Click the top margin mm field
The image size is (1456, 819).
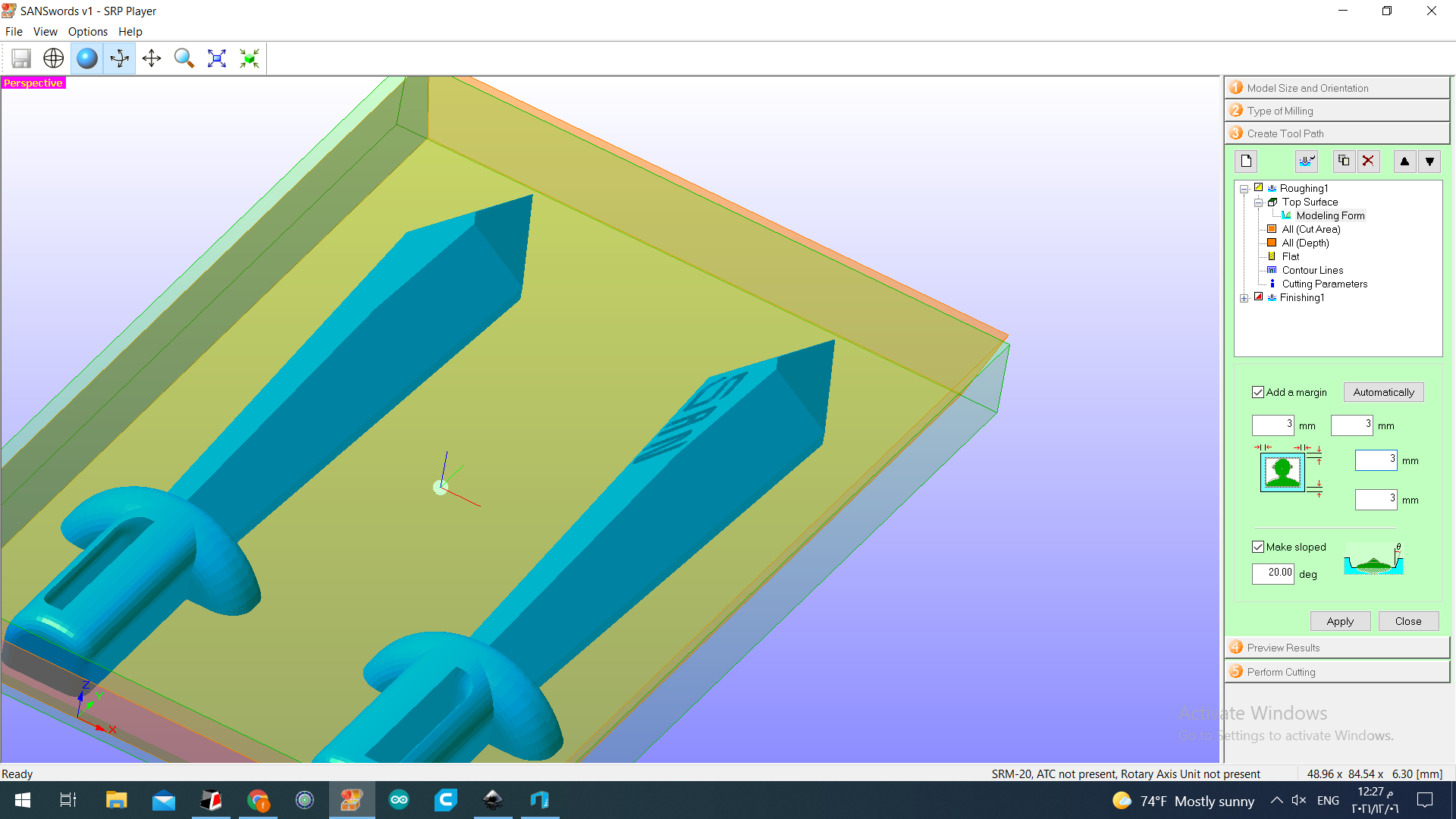(x=1376, y=460)
